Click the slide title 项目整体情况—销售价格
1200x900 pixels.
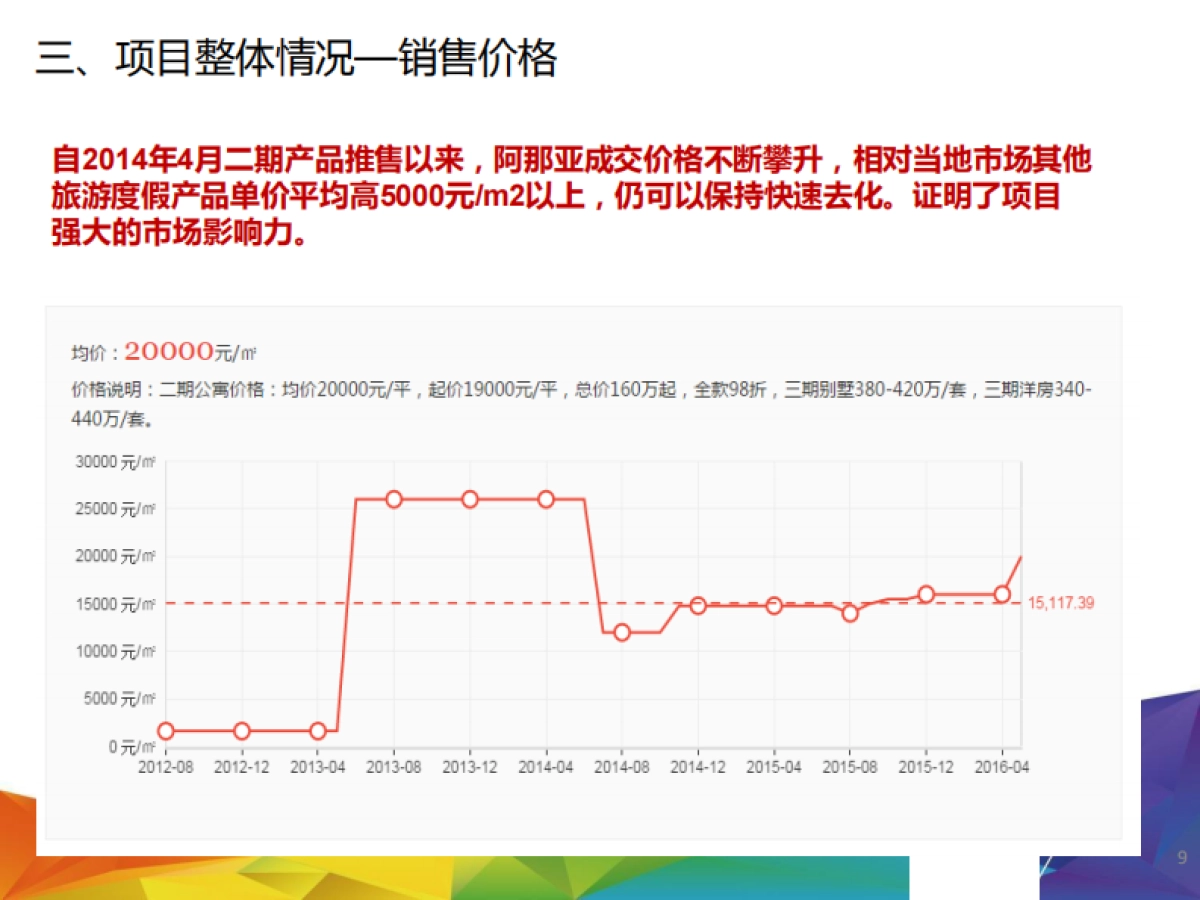click(295, 58)
